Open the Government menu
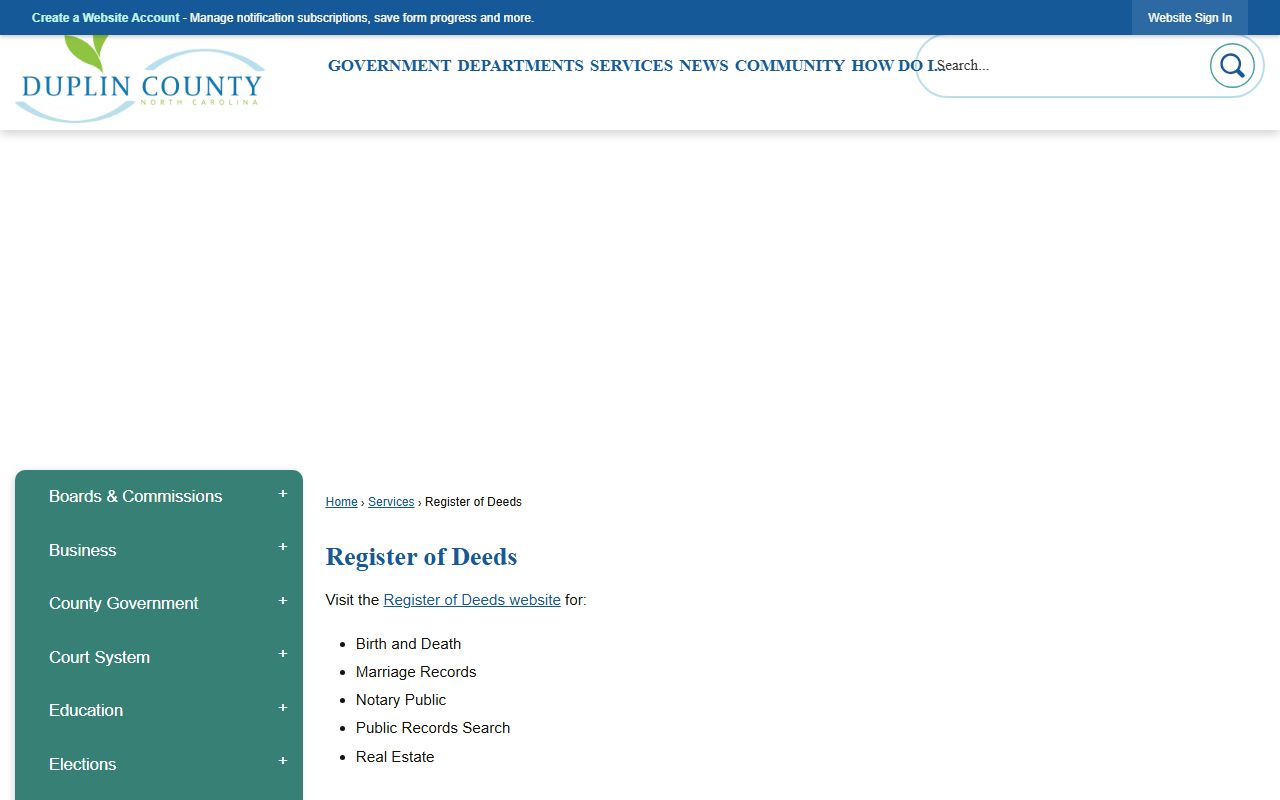Viewport: 1280px width, 800px height. (389, 65)
